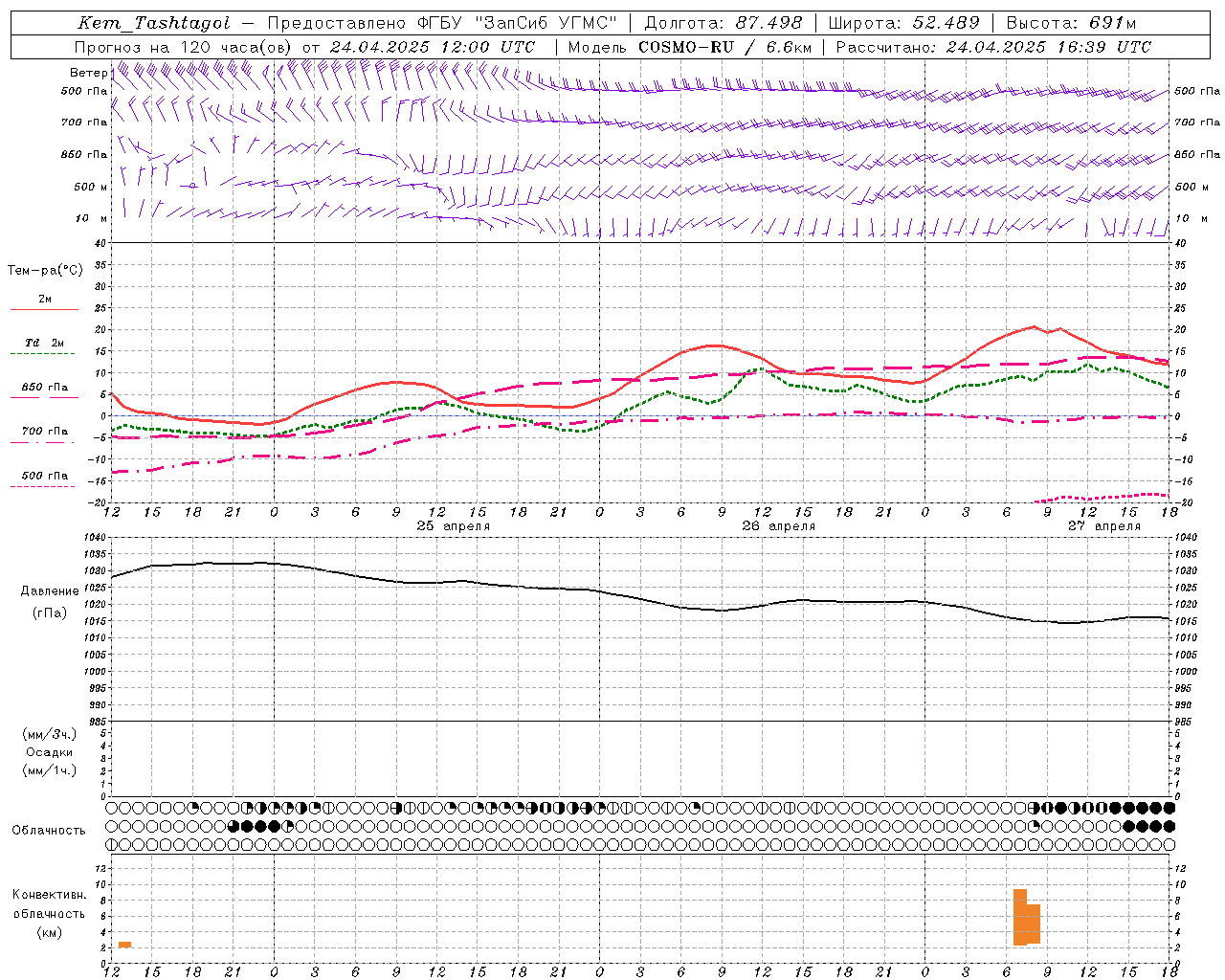This screenshot has width=1225, height=980.
Task: Click the (мм/3ч.) precipitation unit label
Action: (x=50, y=734)
